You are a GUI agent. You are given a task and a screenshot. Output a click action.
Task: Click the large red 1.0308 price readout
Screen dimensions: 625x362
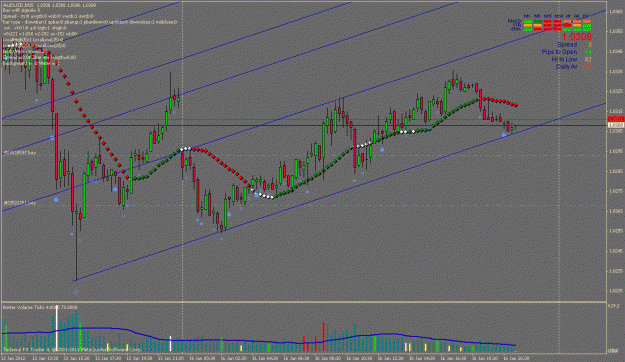pyautogui.click(x=577, y=37)
